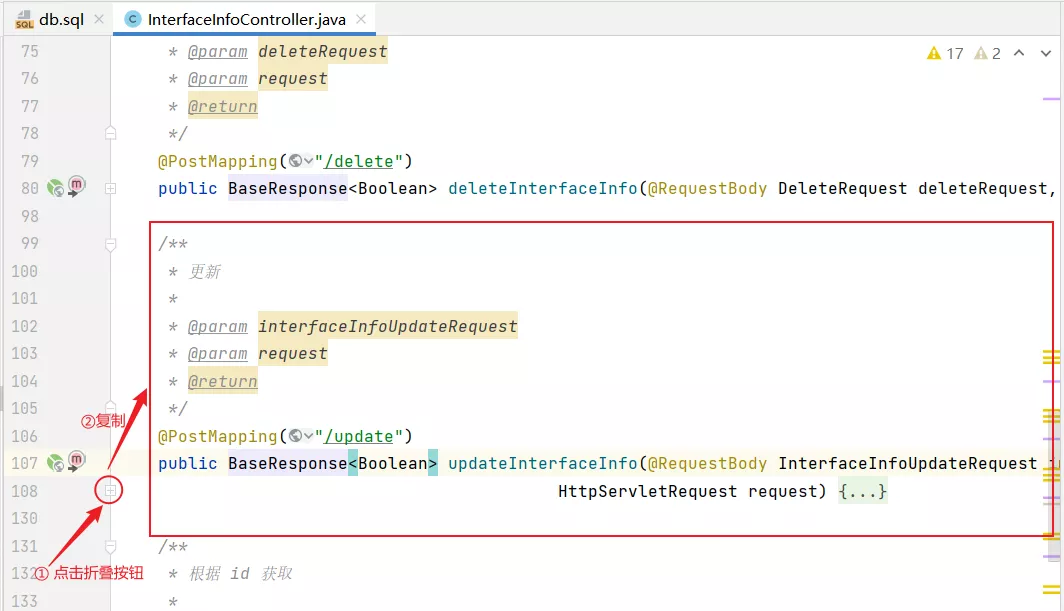Click the deleteRequest param on line 75
1064x611 pixels.
point(322,52)
